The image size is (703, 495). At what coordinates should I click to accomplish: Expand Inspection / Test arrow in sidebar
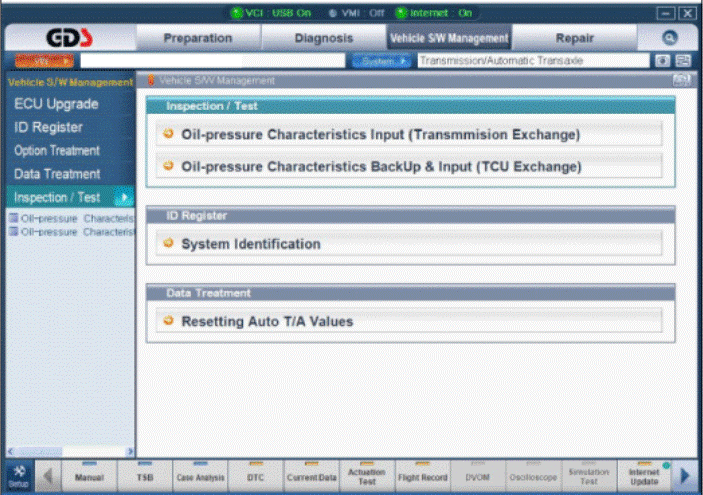pyautogui.click(x=124, y=197)
